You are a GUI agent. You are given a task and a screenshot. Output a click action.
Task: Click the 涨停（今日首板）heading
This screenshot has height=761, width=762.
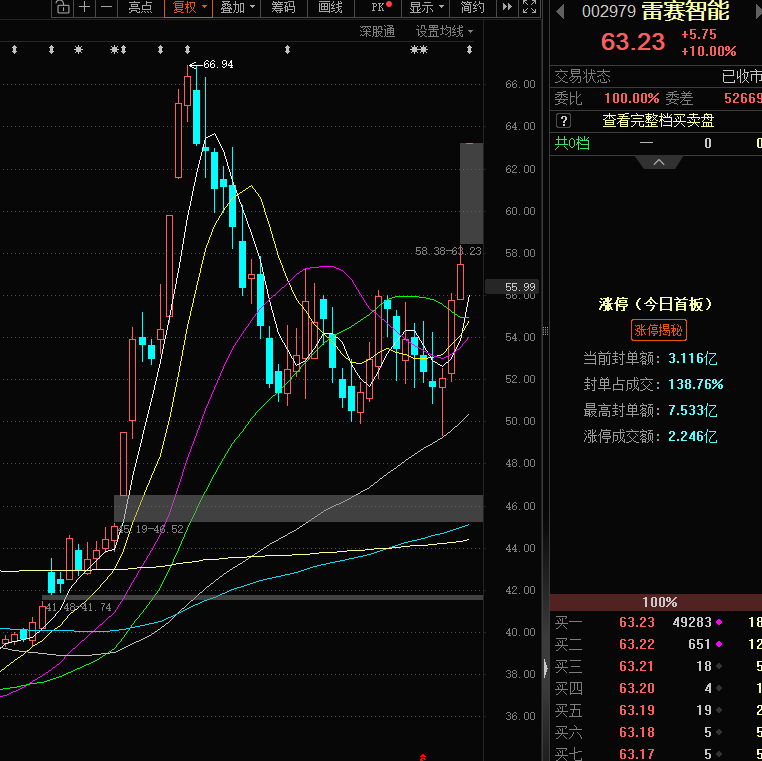point(656,304)
